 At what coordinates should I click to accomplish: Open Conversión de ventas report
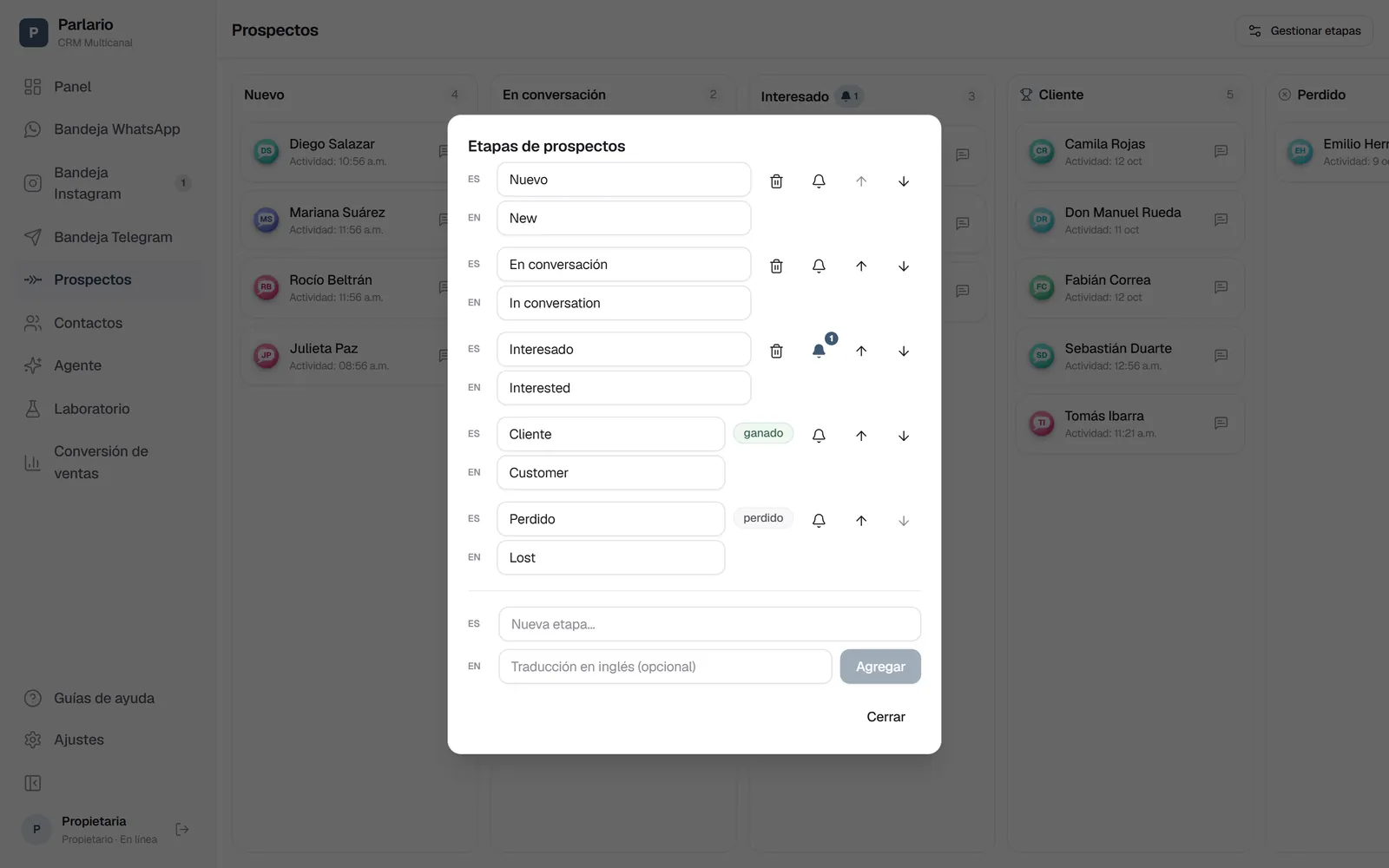coord(108,463)
